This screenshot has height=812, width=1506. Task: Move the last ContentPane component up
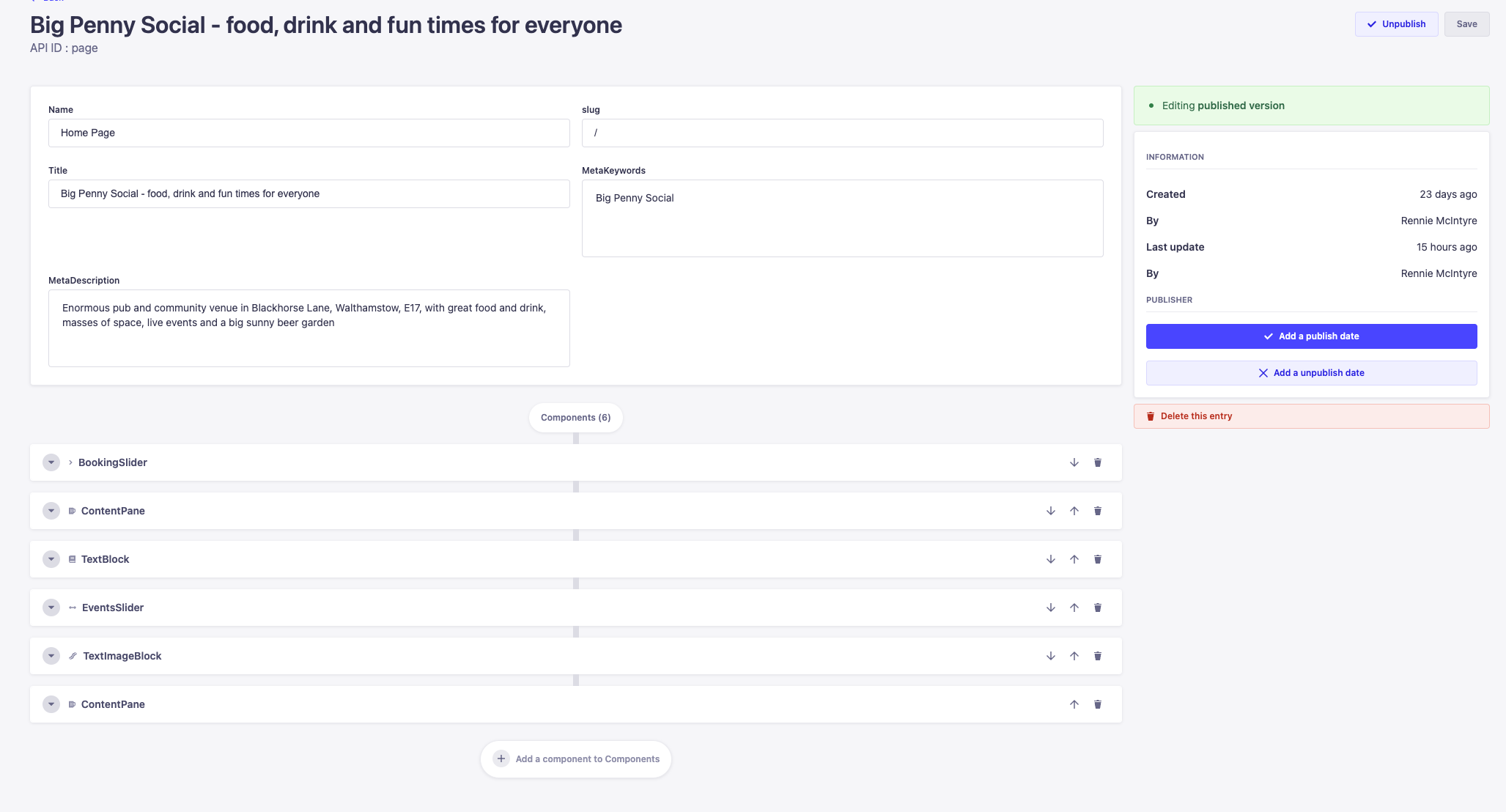[x=1074, y=704]
